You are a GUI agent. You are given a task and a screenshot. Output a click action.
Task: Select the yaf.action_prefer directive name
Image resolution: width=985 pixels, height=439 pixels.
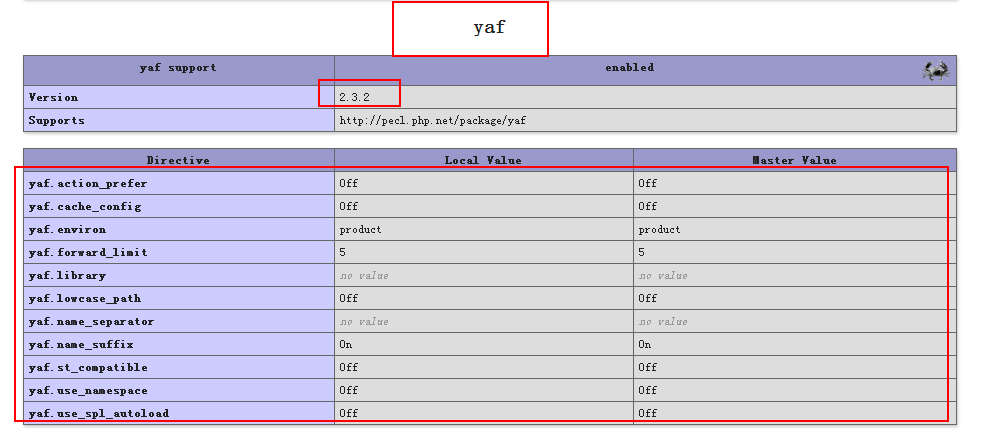(87, 184)
